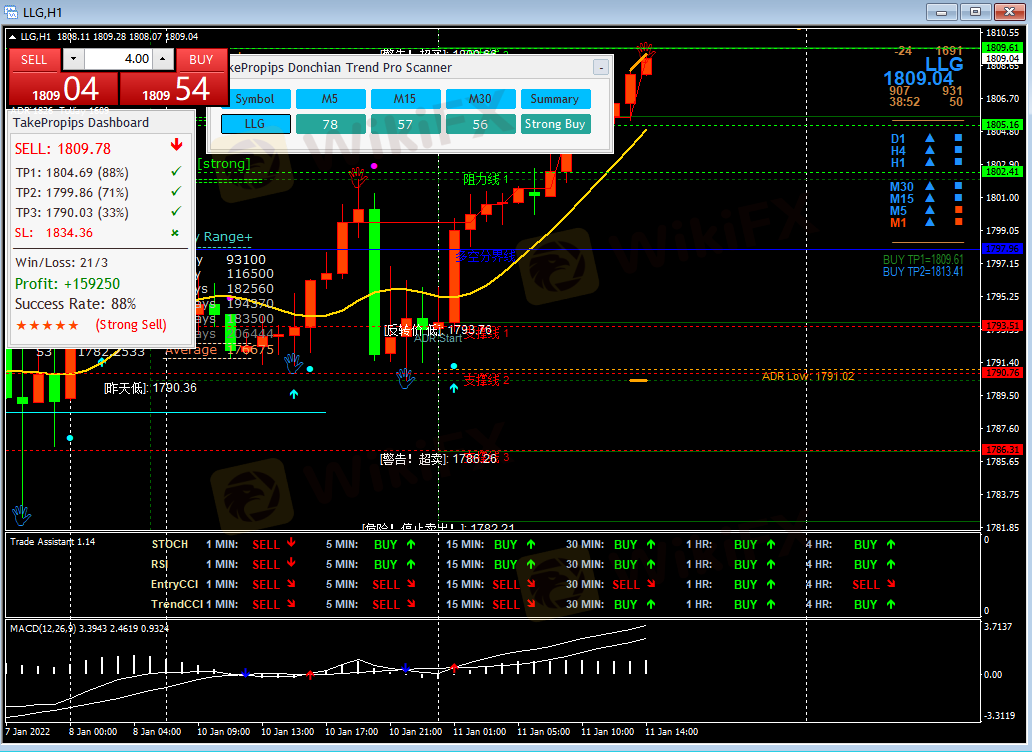Collapse the one-click trading panel triangle
Image resolution: width=1032 pixels, height=752 pixels.
pyautogui.click(x=13, y=37)
